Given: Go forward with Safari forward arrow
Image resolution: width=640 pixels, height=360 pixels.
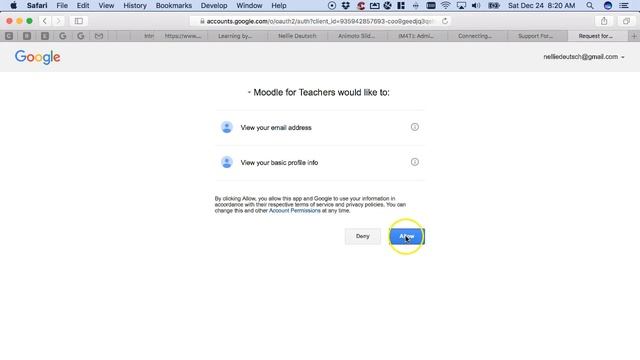Looking at the screenshot, I should [x=58, y=21].
